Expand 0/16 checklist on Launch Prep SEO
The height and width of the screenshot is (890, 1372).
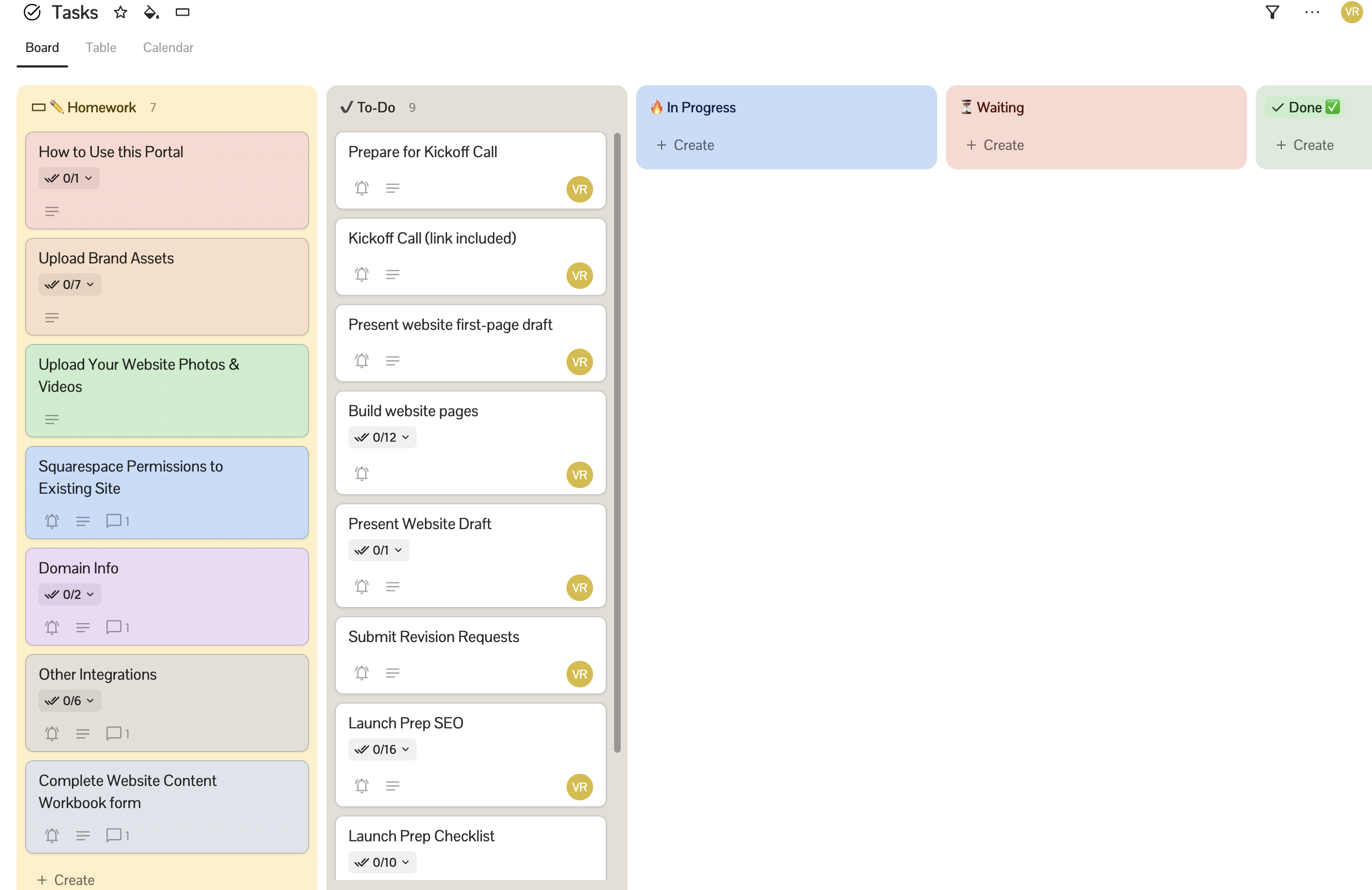click(382, 749)
